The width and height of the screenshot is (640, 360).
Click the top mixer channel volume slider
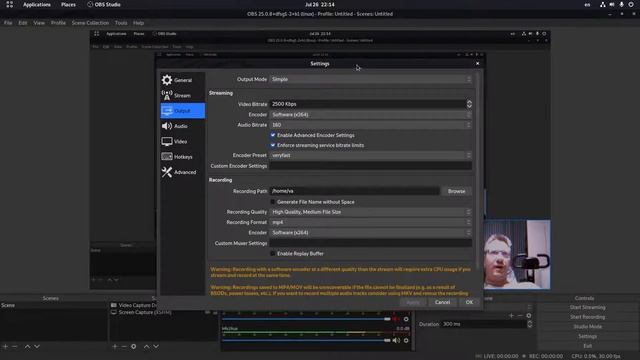click(x=306, y=319)
